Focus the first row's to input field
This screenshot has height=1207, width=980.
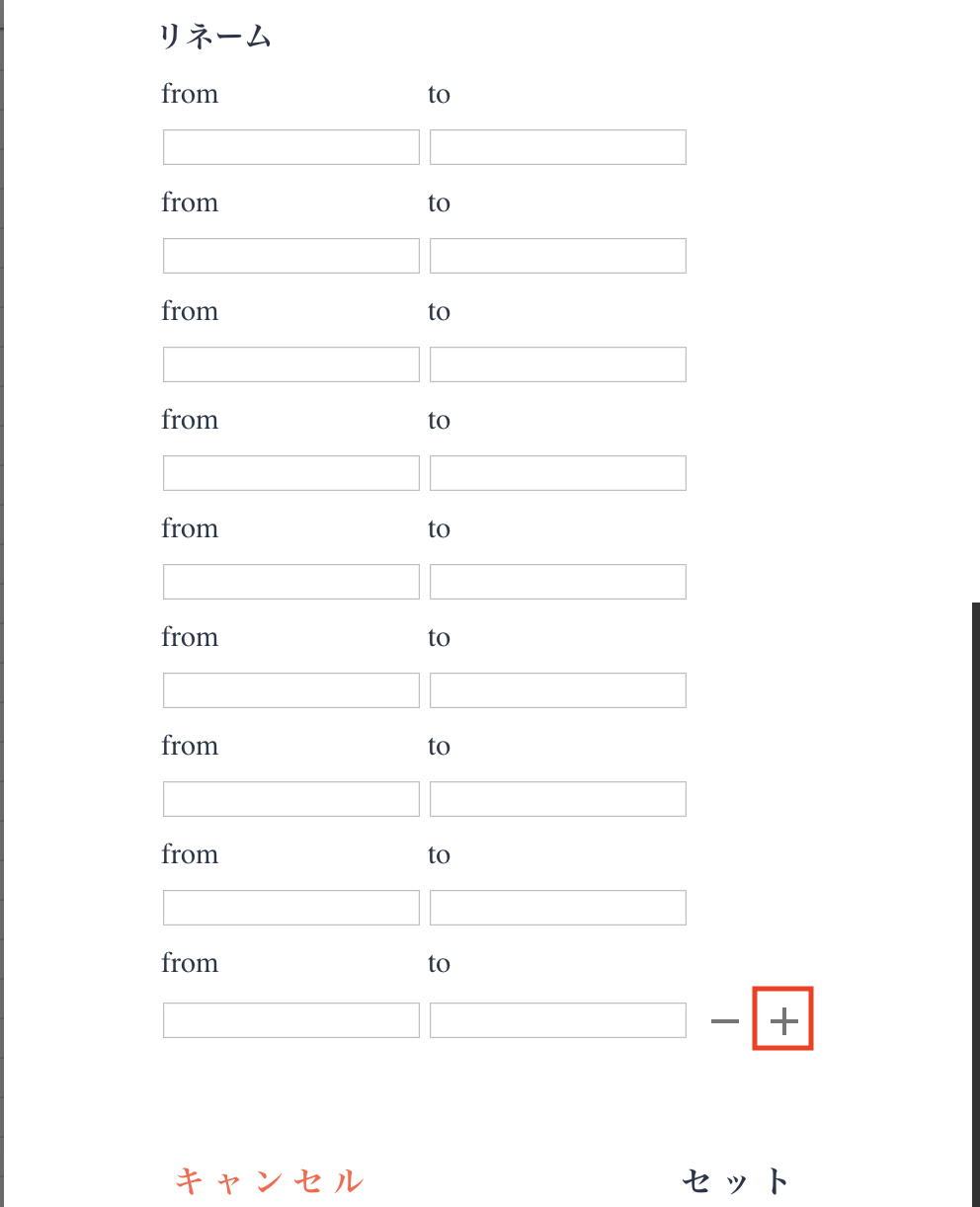pos(558,147)
